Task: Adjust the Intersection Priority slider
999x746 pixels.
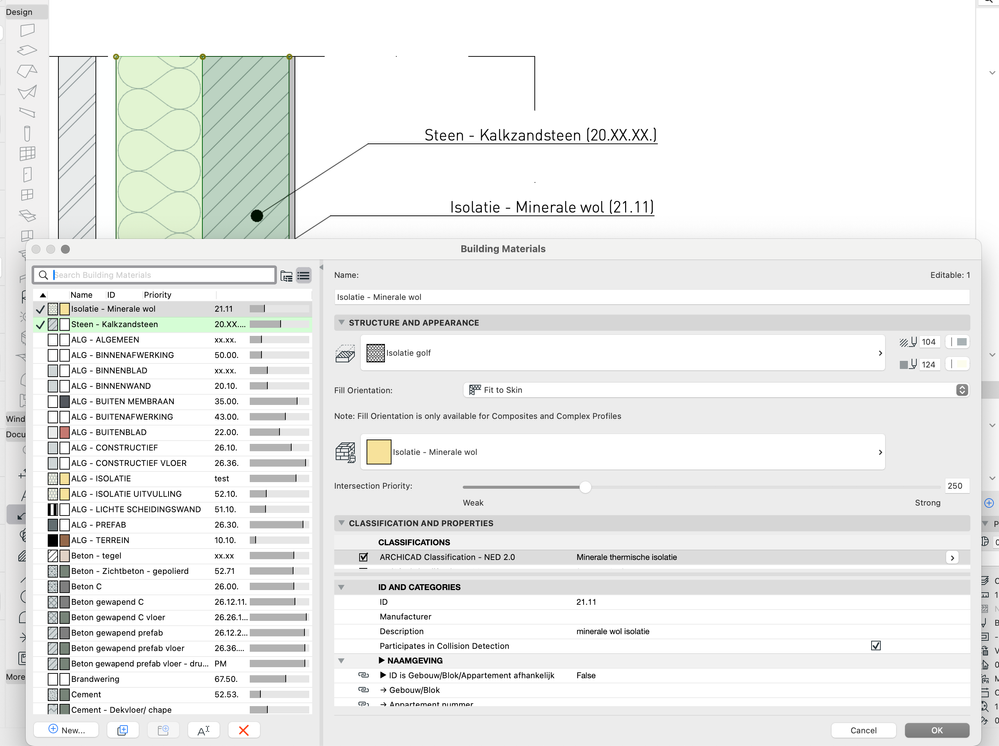Action: pyautogui.click(x=585, y=487)
